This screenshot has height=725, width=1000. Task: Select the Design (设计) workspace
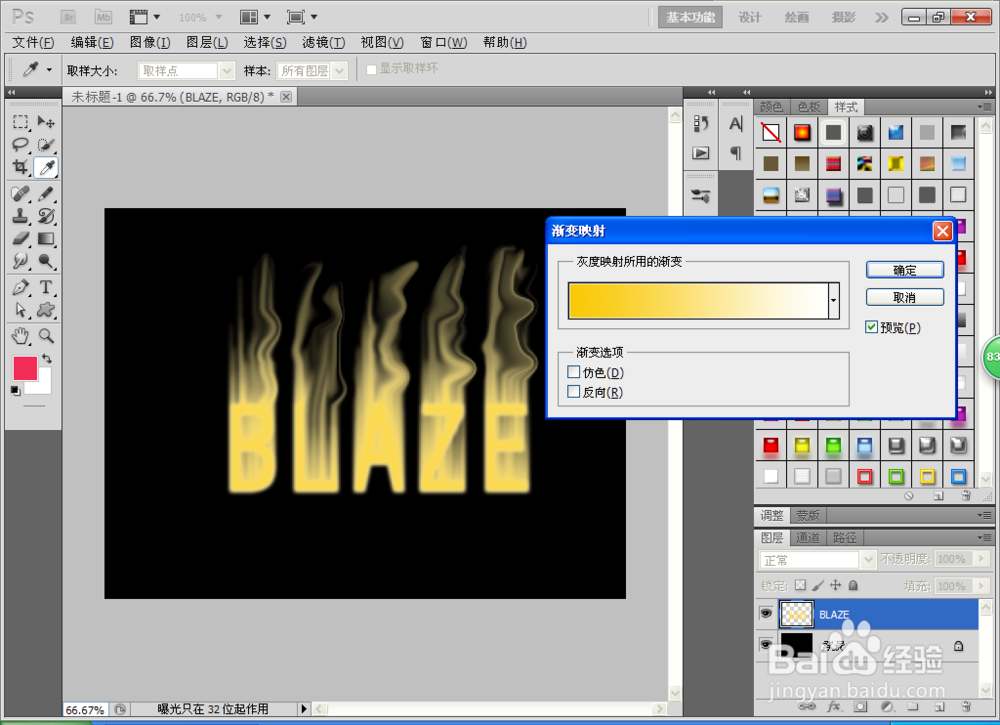[749, 17]
